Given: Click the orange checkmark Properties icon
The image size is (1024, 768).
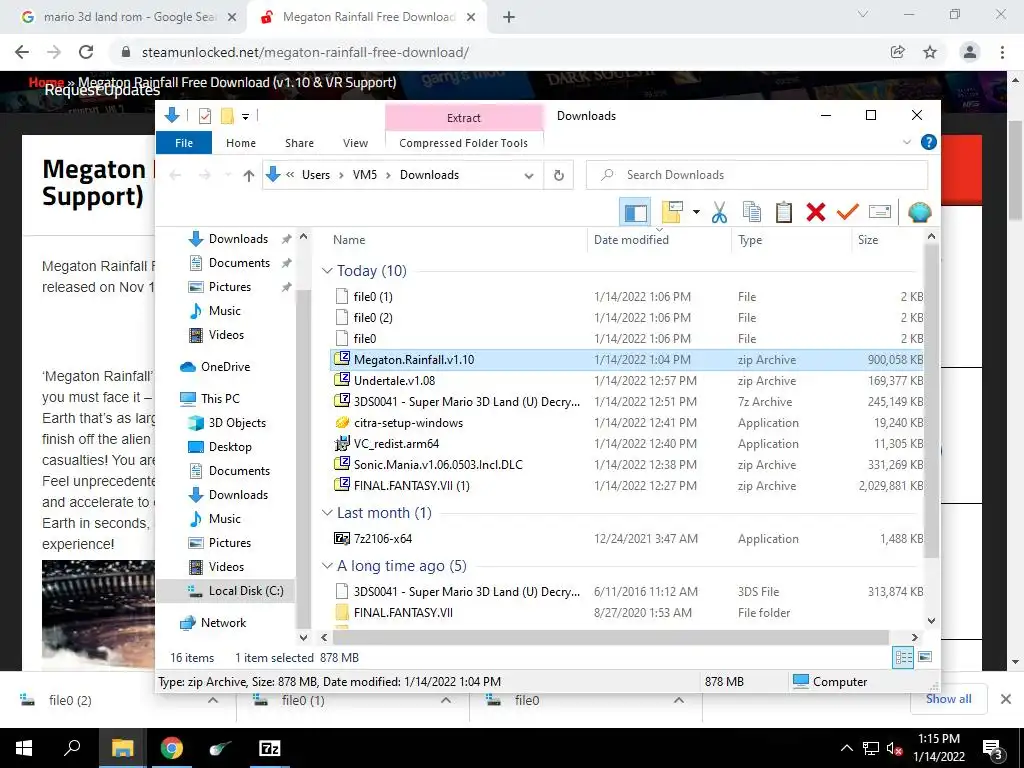Looking at the screenshot, I should coord(848,212).
